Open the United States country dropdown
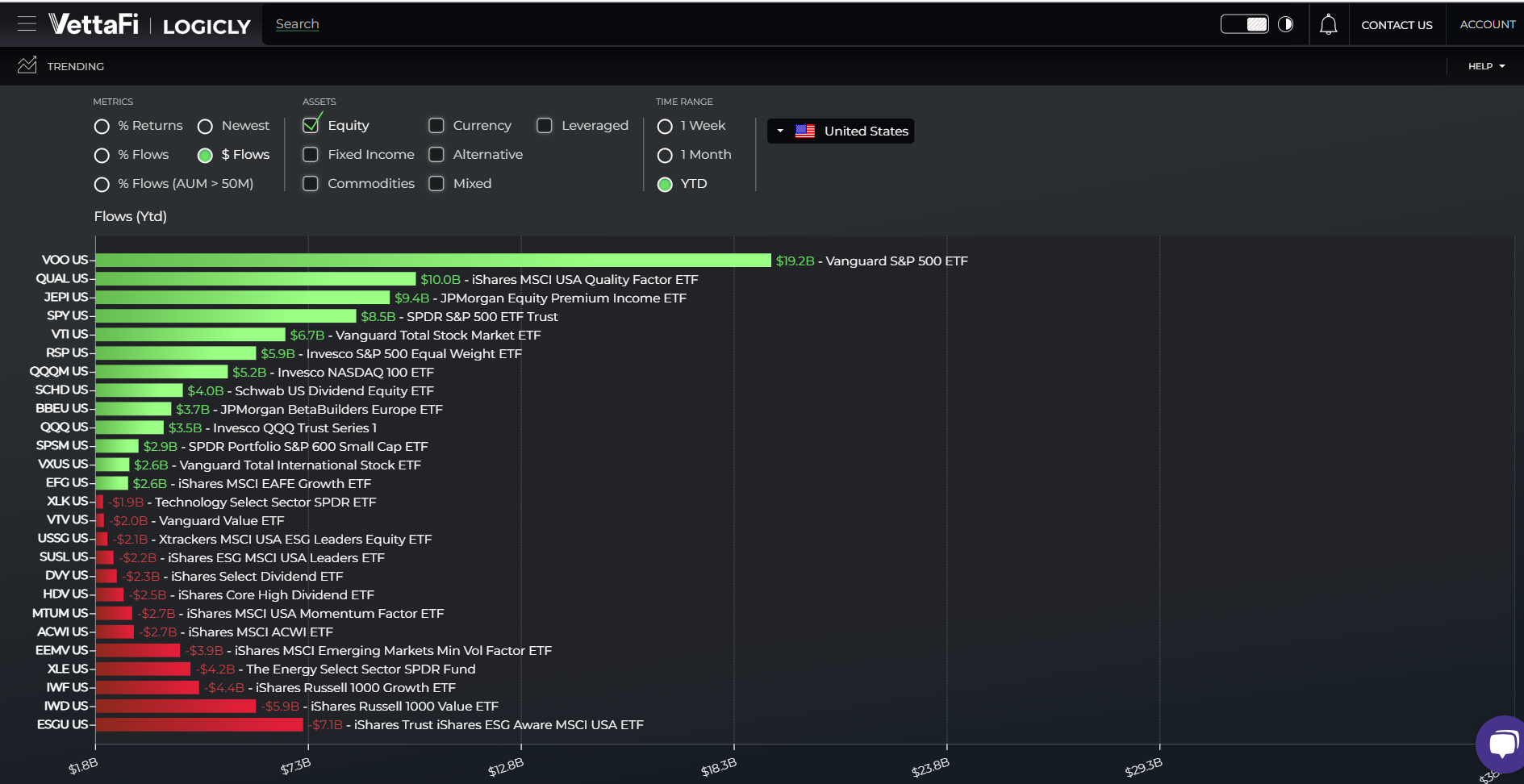Viewport: 1524px width, 784px height. click(841, 131)
